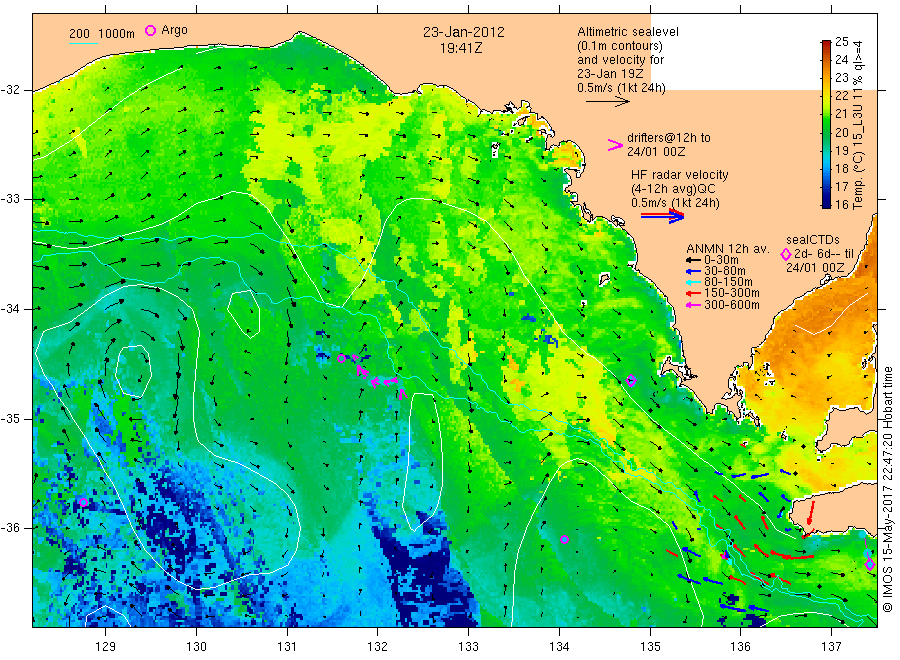Image resolution: width=900 pixels, height=660 pixels.
Task: Click the '300-600m' depth label
Action: 732,305
